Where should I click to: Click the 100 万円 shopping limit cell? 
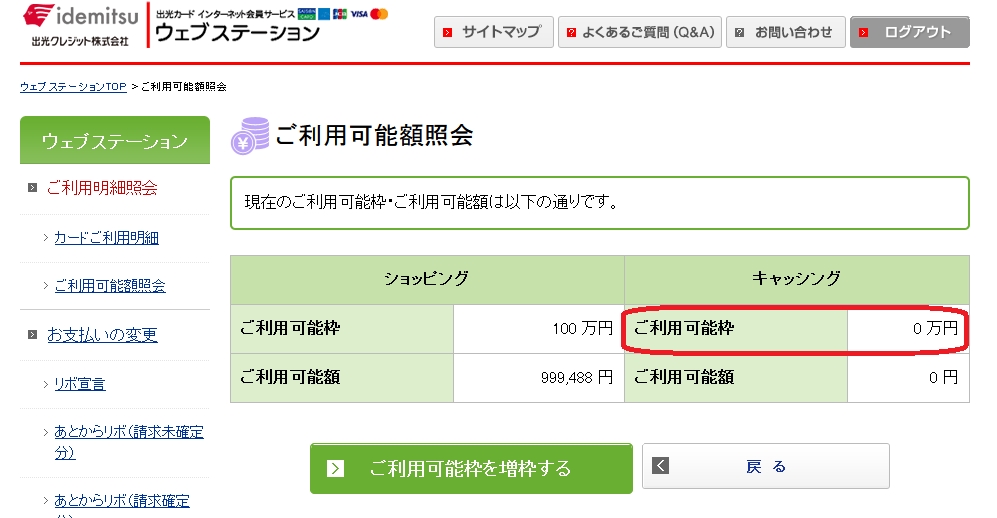coord(538,328)
